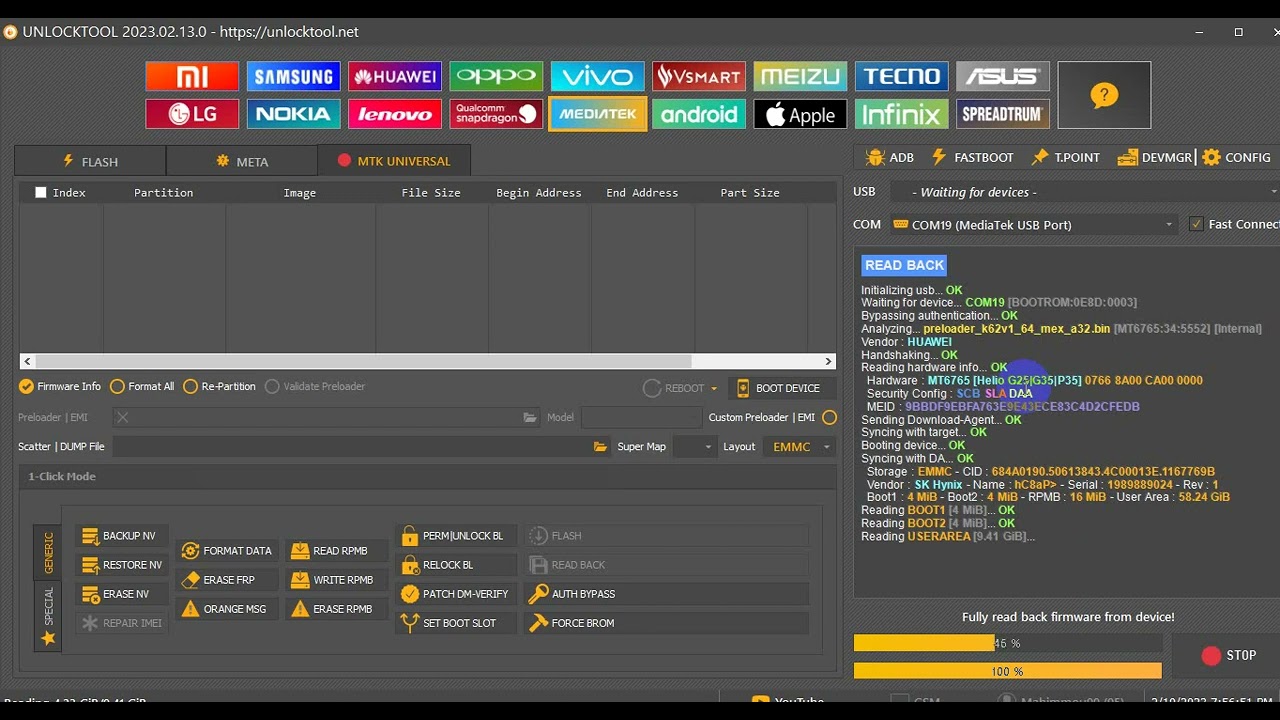Screen dimensions: 1280x720
Task: Select the Format All radio option
Action: (142, 386)
